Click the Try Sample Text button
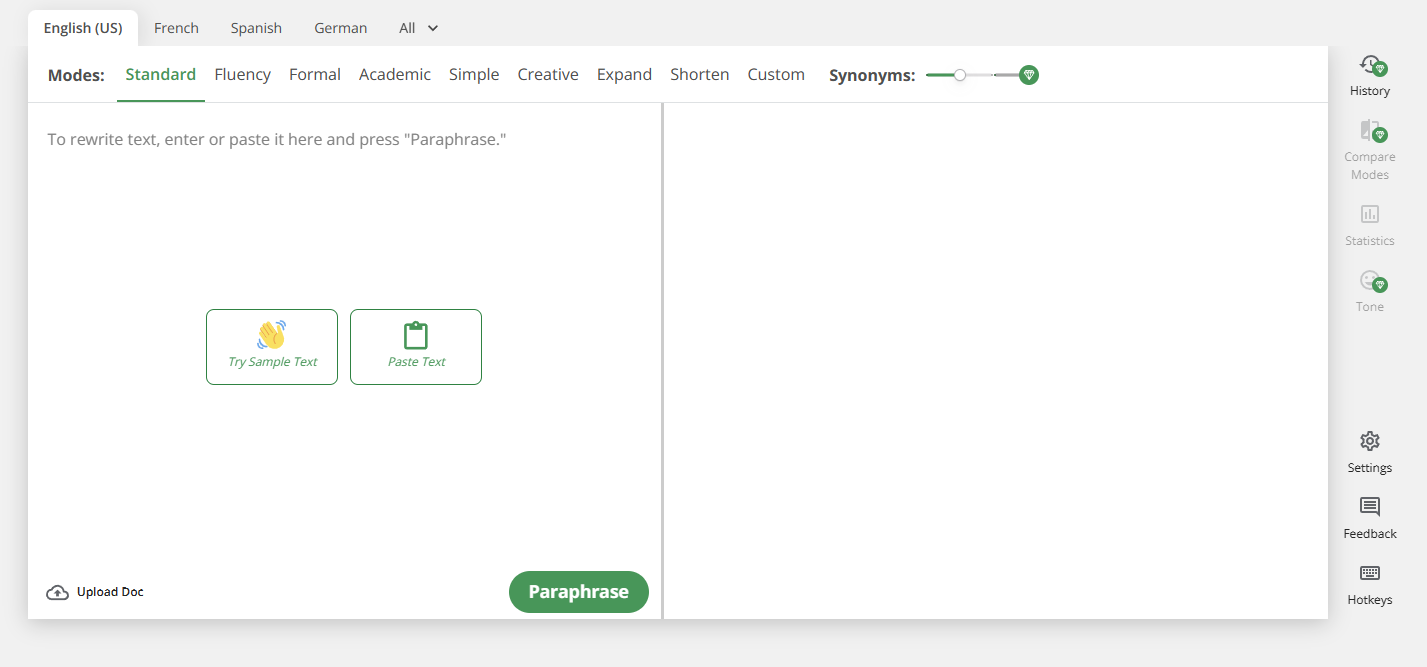 click(x=272, y=347)
